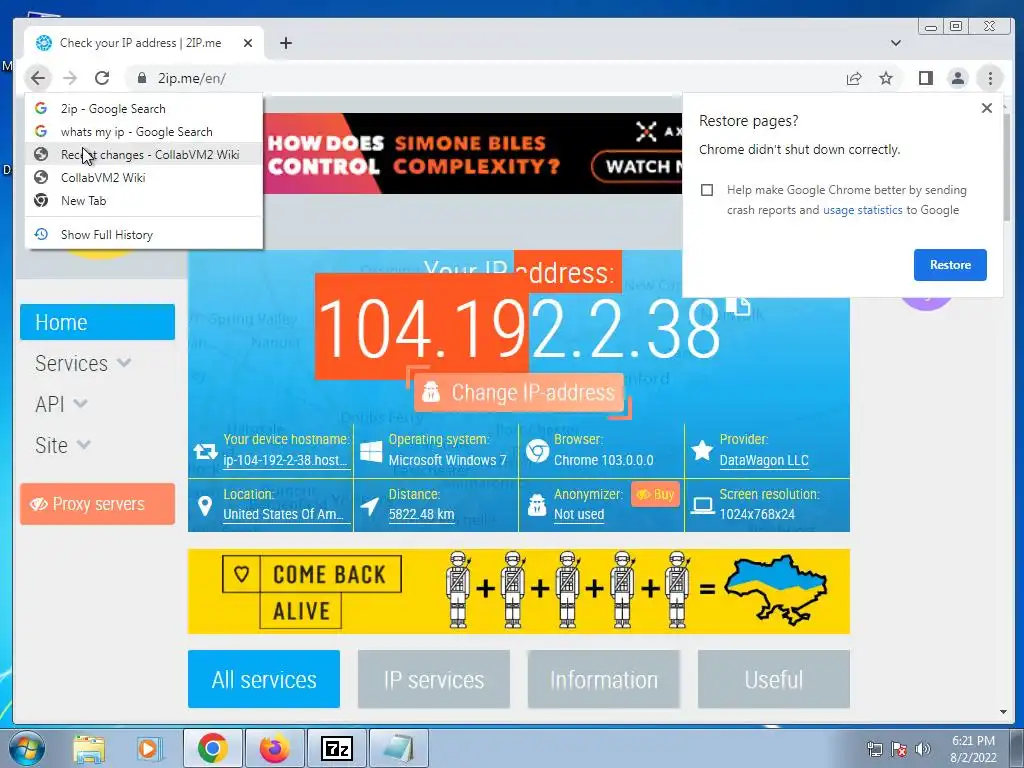This screenshot has width=1024, height=768.
Task: Click the volume speaker tray icon
Action: click(x=923, y=748)
